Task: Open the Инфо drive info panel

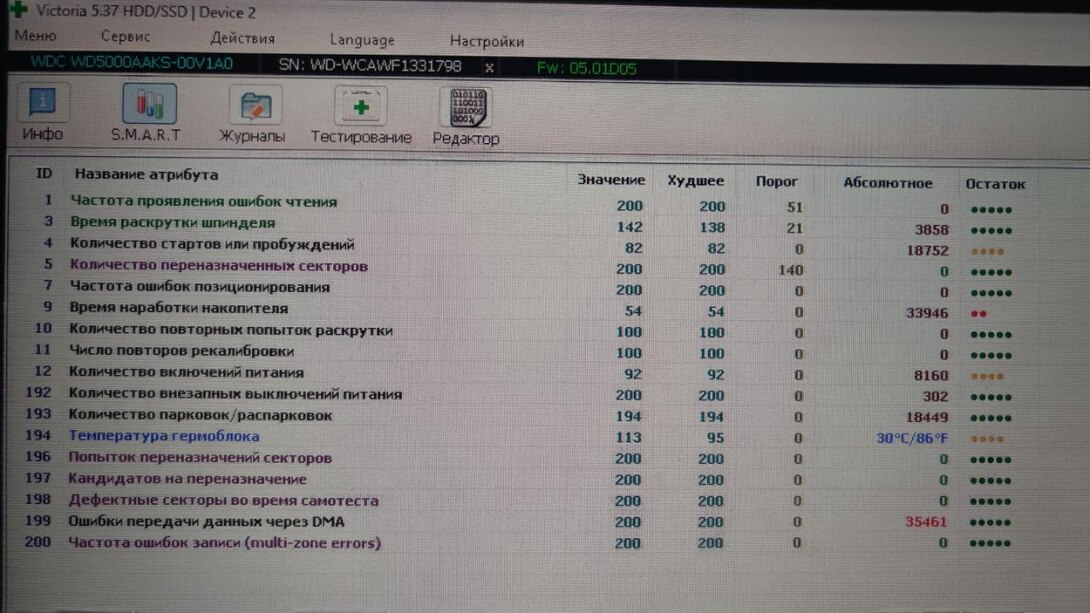Action: click(x=42, y=114)
